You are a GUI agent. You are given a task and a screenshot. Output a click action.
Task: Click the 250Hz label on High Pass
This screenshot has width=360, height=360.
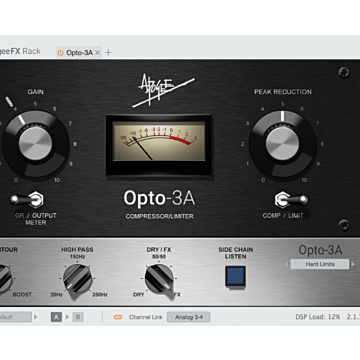[99, 295]
